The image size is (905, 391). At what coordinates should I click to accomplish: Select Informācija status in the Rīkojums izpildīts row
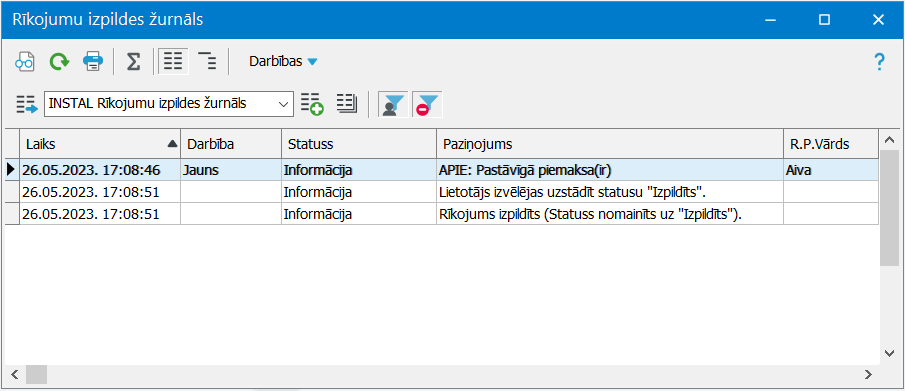pyautogui.click(x=358, y=214)
